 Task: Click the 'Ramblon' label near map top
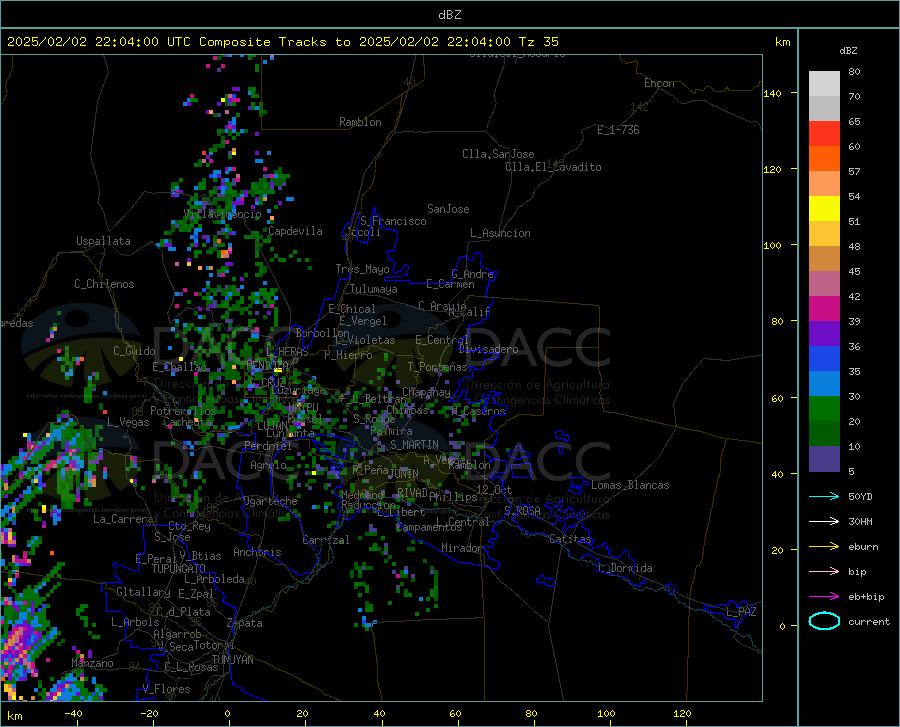point(360,122)
